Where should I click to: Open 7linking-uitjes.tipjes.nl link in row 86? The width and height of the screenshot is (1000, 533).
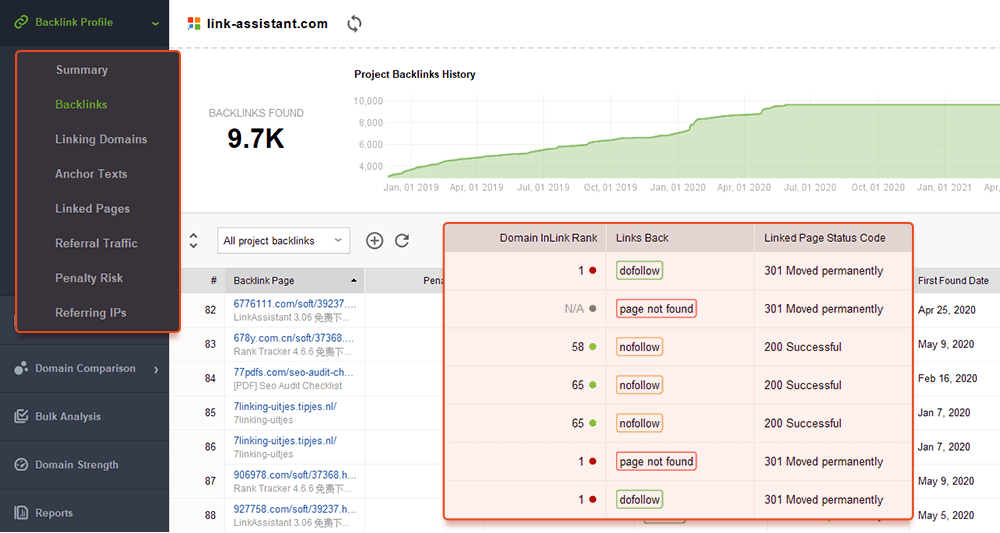tap(285, 441)
